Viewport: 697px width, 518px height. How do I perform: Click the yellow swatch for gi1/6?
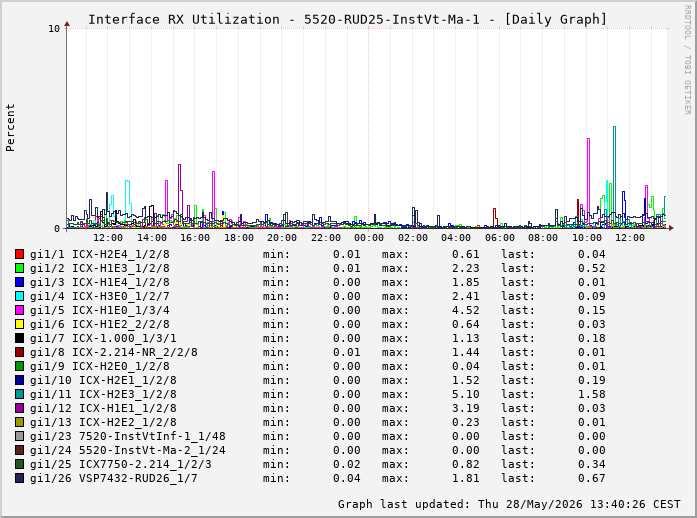pyautogui.click(x=19, y=324)
